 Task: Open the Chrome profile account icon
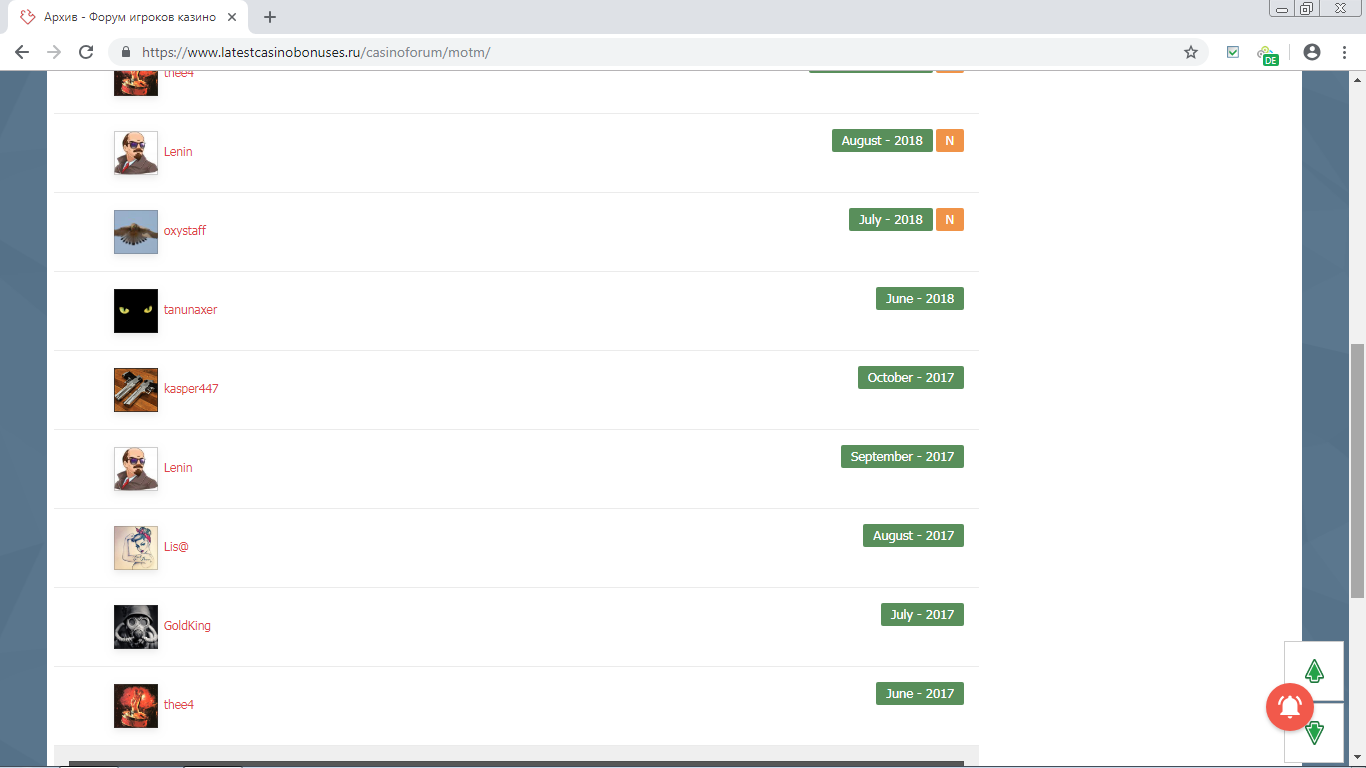click(x=1312, y=52)
